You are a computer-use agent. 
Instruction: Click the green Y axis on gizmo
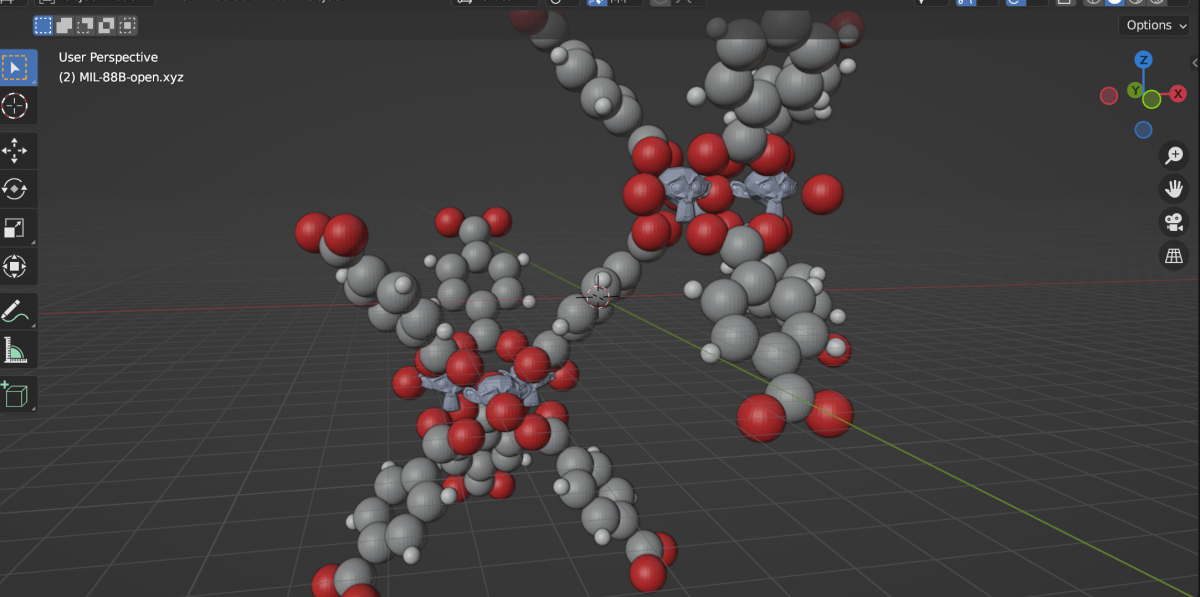pos(1135,91)
